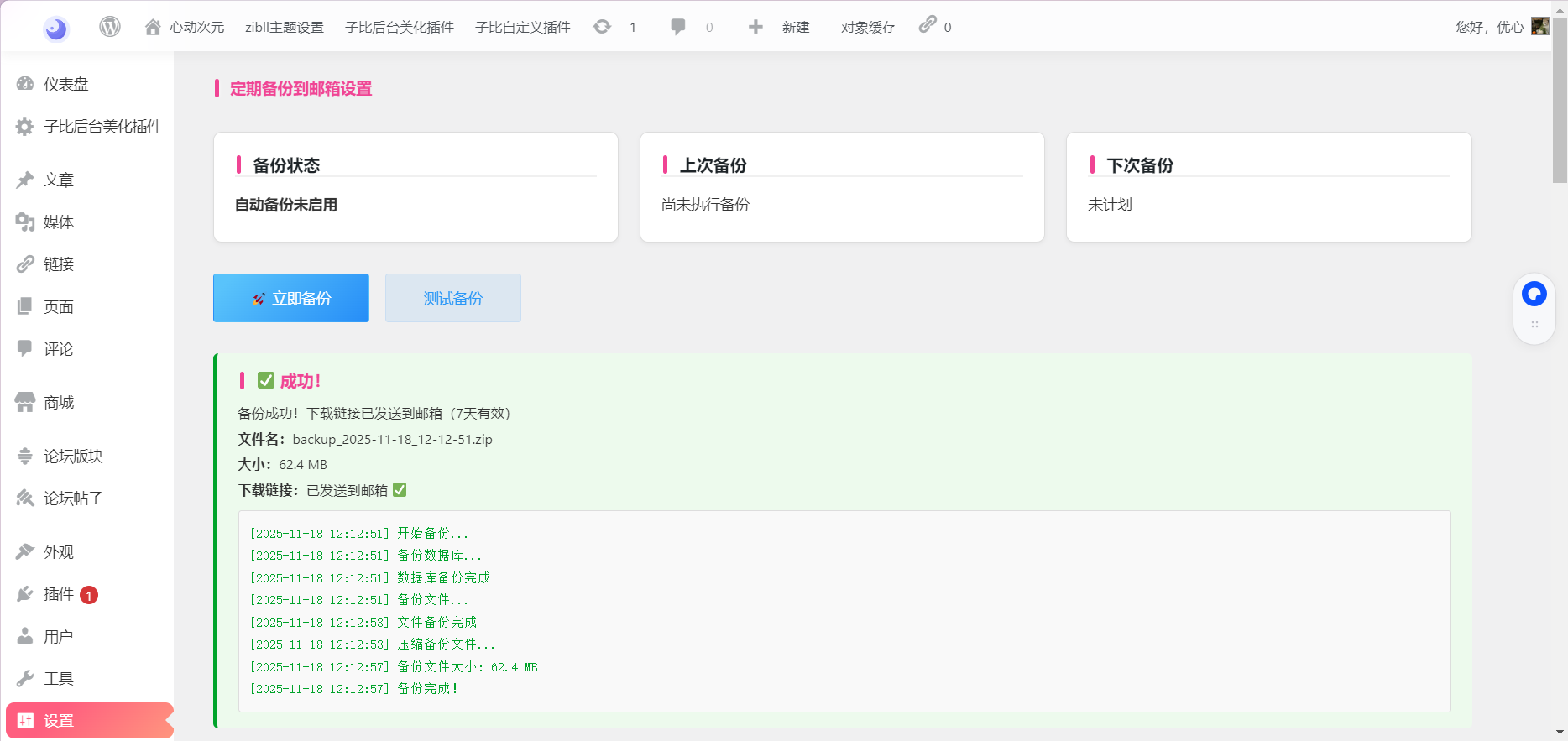Open 插件 section with update badge
Screen dimensions: 1568x741
point(59,594)
